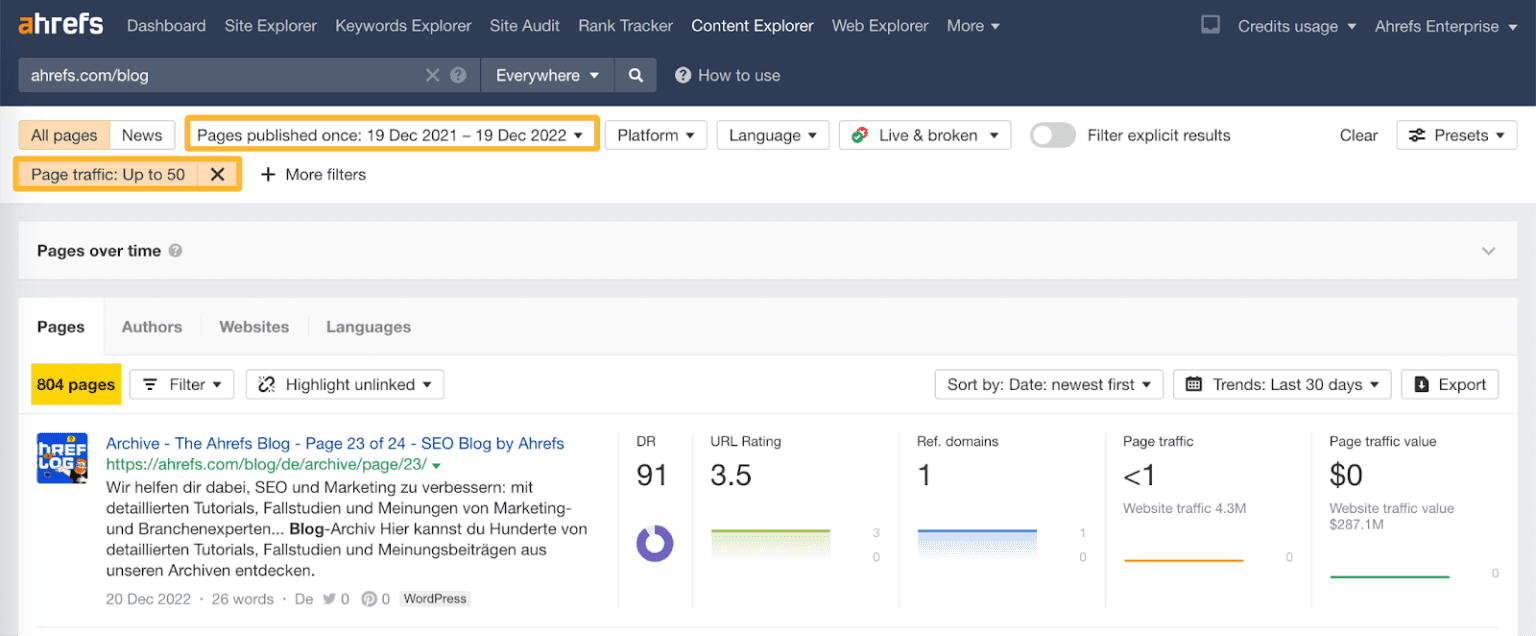
Task: Click the Page traffic: Up to 50 filter
Action: [108, 174]
